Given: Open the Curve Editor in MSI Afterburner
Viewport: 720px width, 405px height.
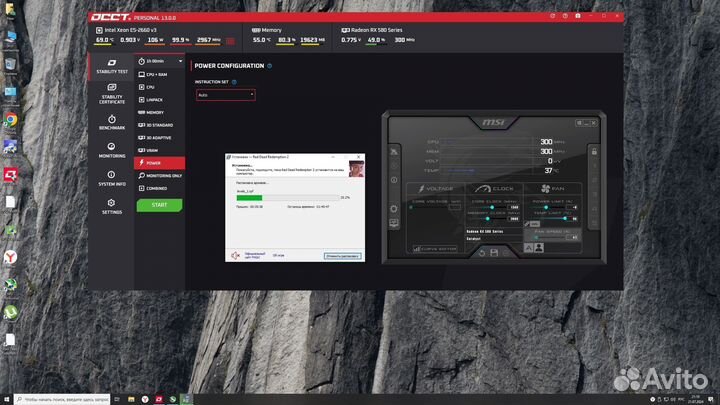Looking at the screenshot, I should [x=435, y=249].
